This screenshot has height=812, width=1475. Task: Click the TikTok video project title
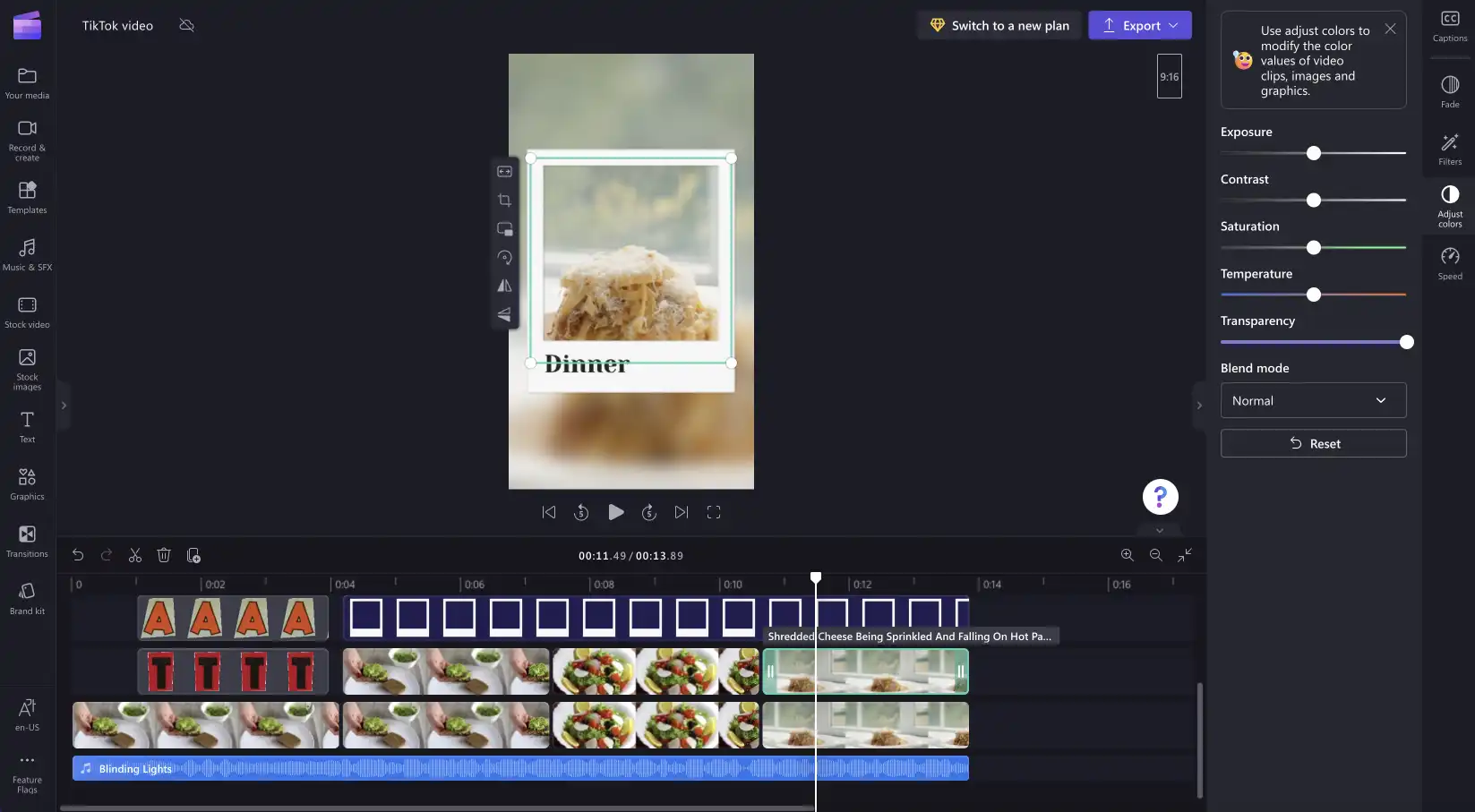(x=117, y=25)
